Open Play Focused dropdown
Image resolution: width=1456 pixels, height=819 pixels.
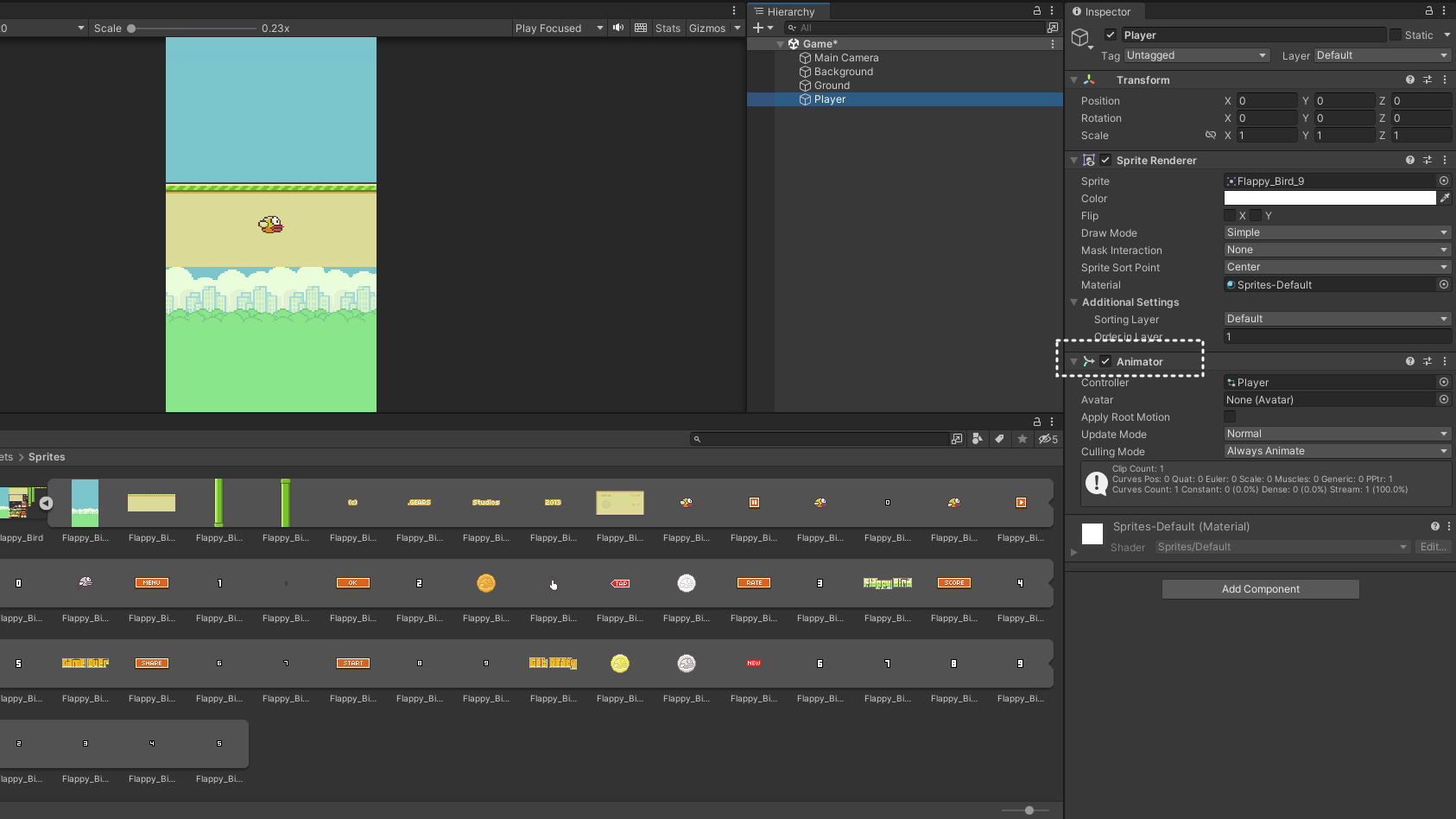tap(560, 28)
